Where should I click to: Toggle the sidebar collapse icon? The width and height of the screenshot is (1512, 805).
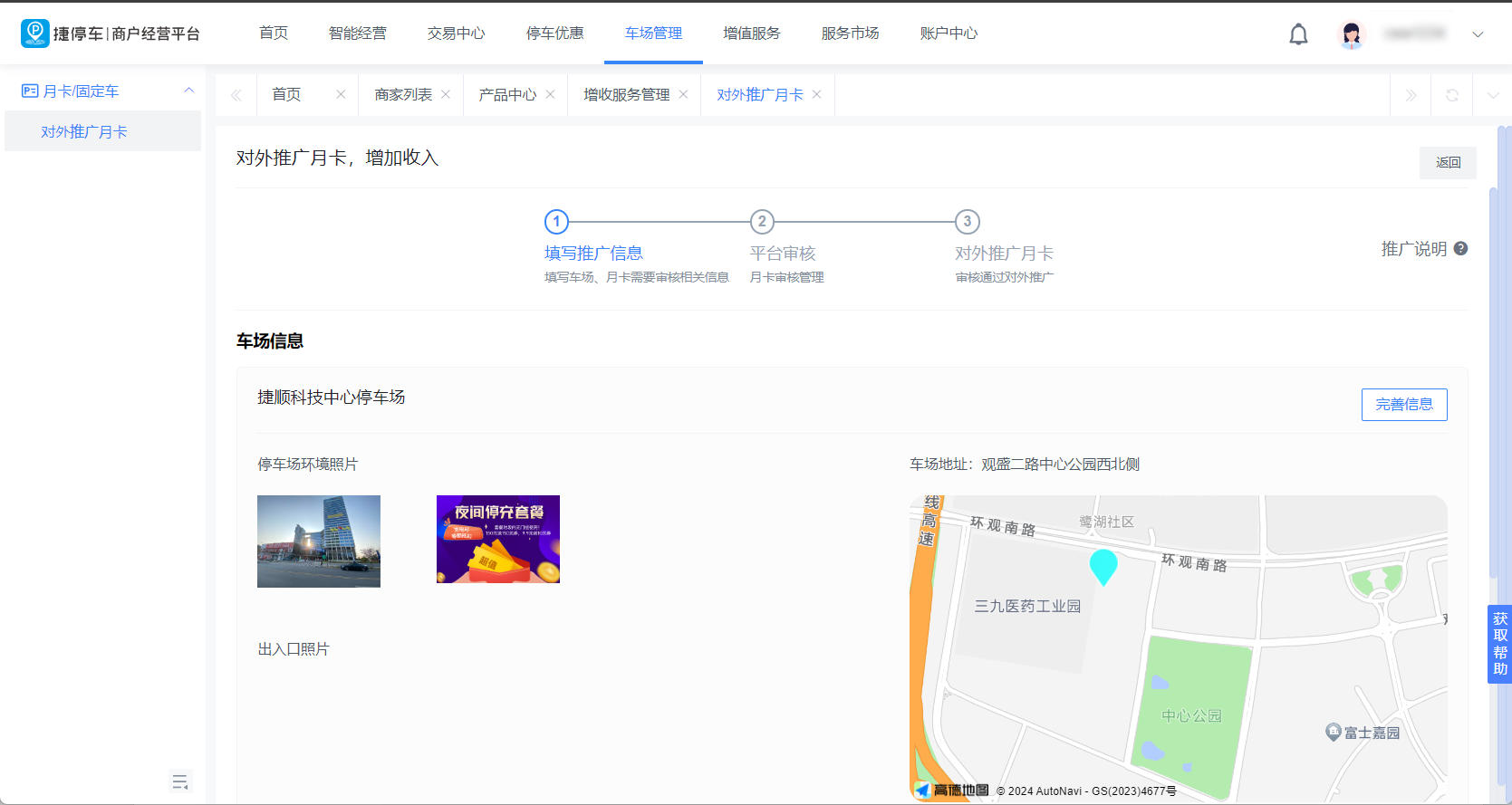tap(180, 781)
